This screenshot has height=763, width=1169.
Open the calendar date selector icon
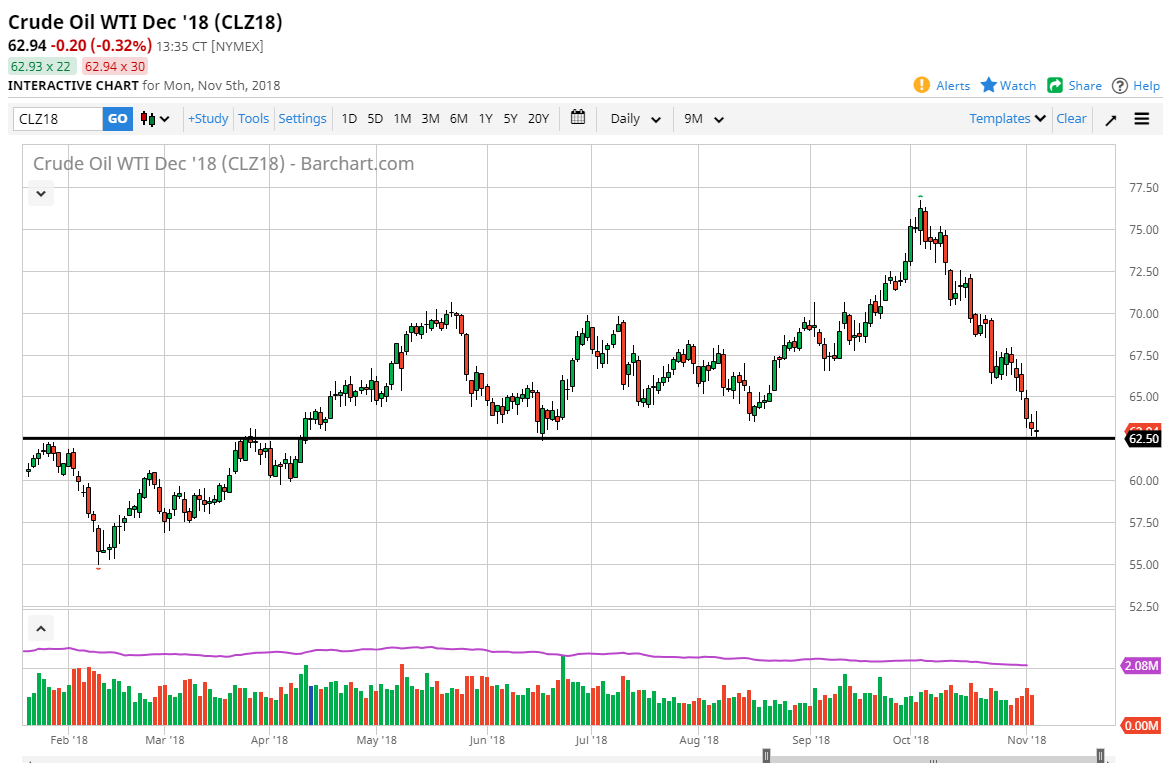[x=577, y=118]
